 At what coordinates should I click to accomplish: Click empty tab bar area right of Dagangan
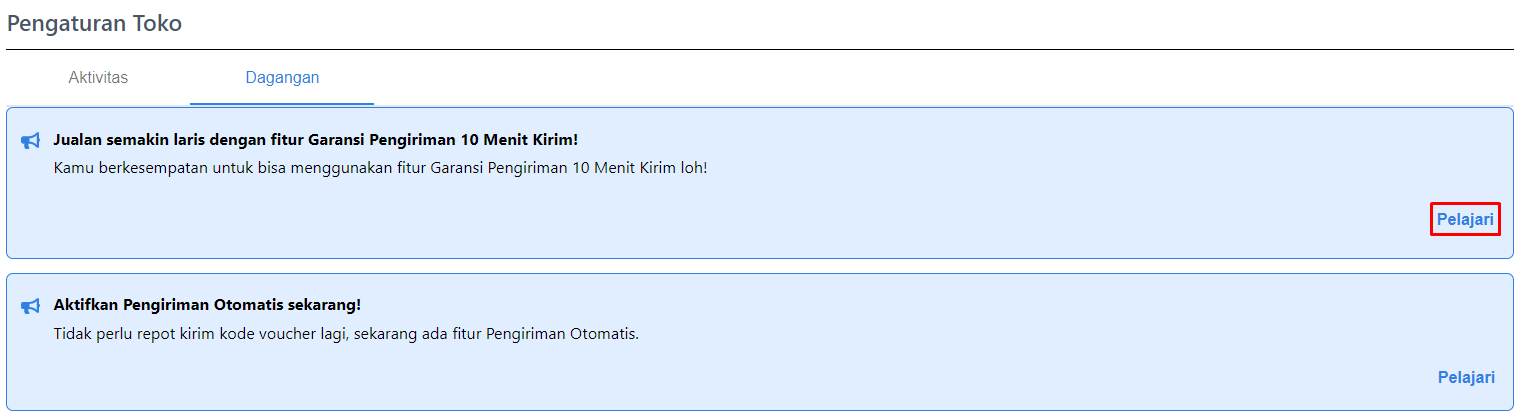click(x=900, y=78)
